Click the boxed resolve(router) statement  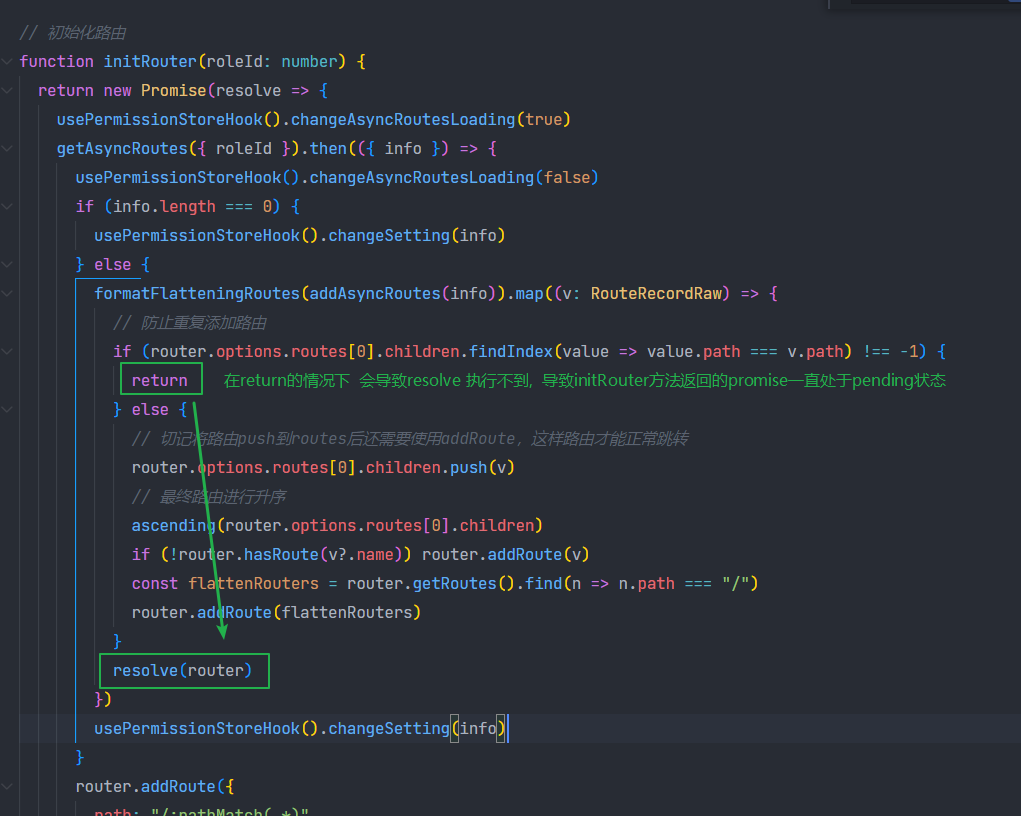[x=183, y=670]
